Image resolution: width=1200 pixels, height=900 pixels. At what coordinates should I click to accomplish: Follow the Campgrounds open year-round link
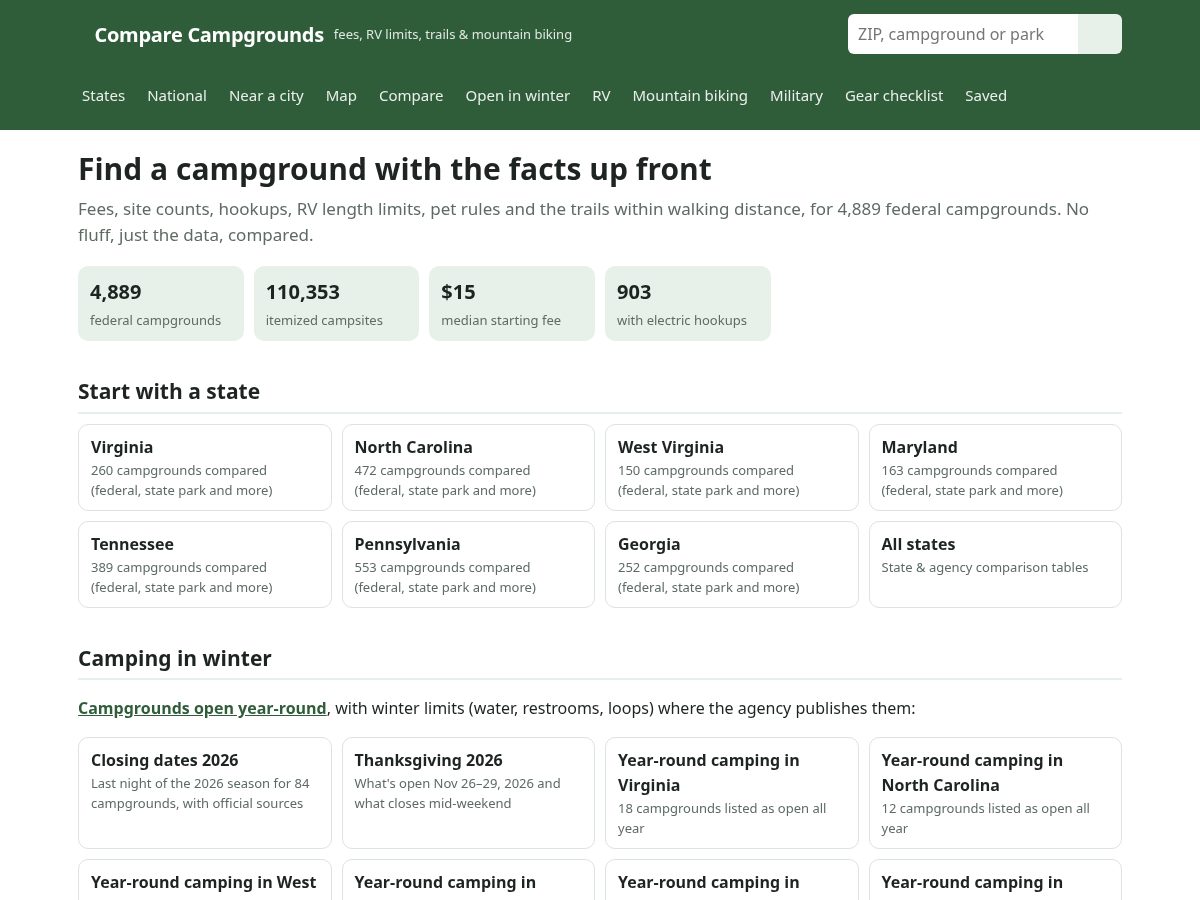tap(202, 708)
